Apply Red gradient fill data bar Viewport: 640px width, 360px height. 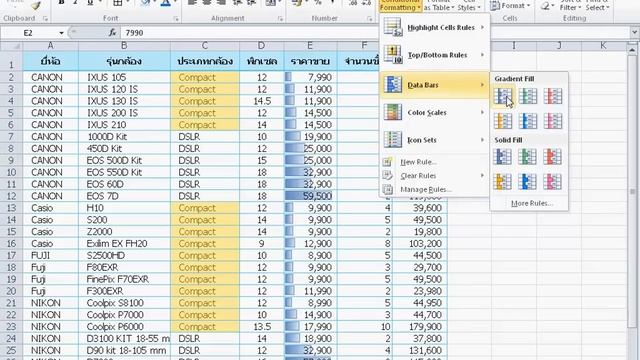(x=553, y=96)
